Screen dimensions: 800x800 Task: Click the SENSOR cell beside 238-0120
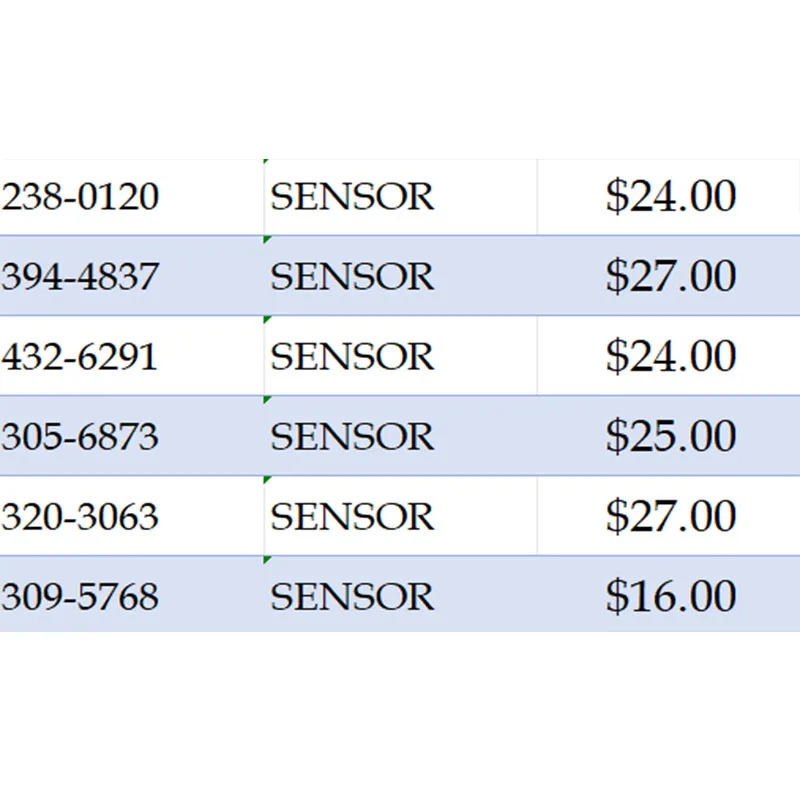(401, 197)
